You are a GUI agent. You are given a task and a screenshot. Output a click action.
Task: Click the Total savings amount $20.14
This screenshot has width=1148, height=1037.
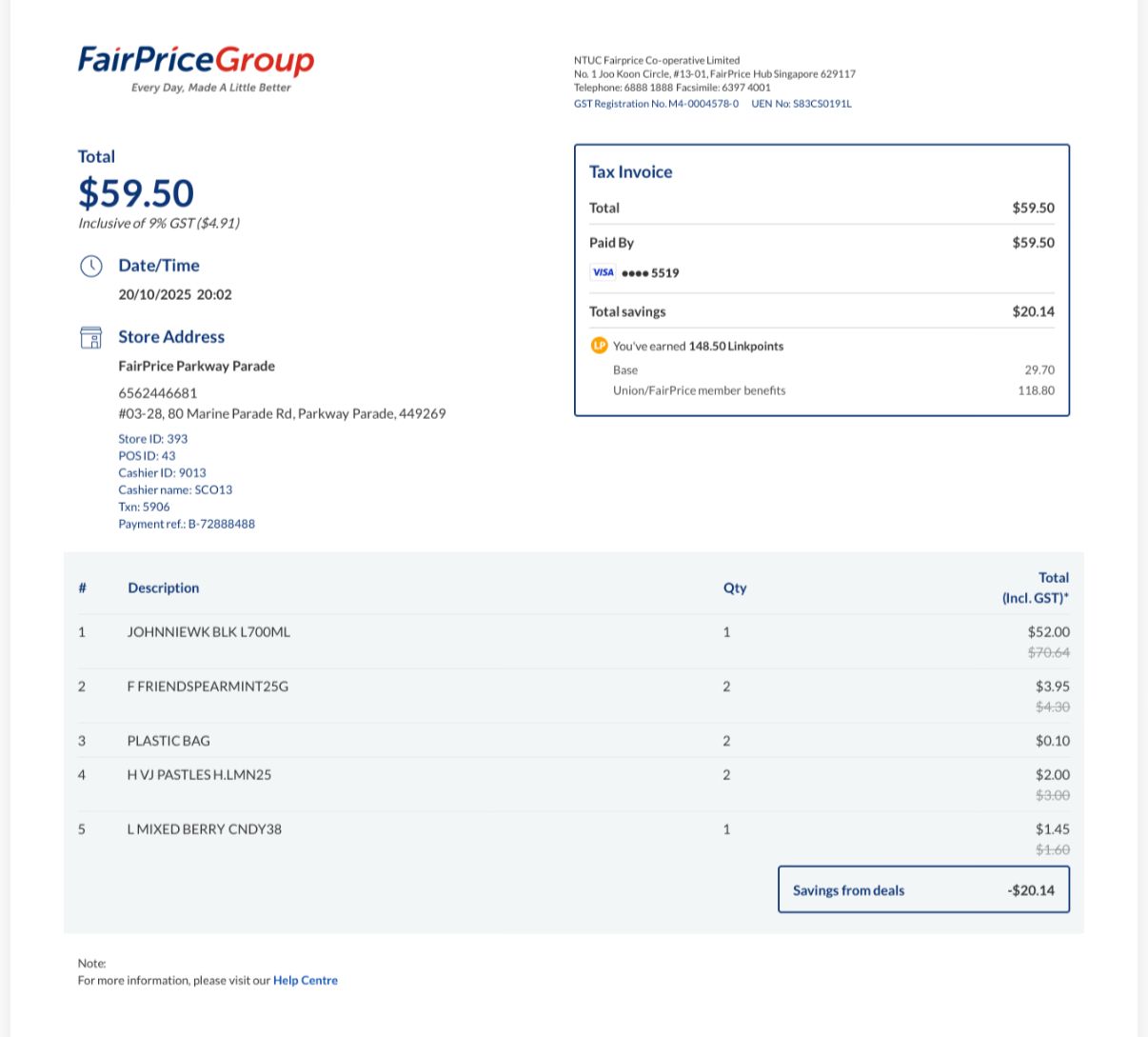(x=1033, y=311)
